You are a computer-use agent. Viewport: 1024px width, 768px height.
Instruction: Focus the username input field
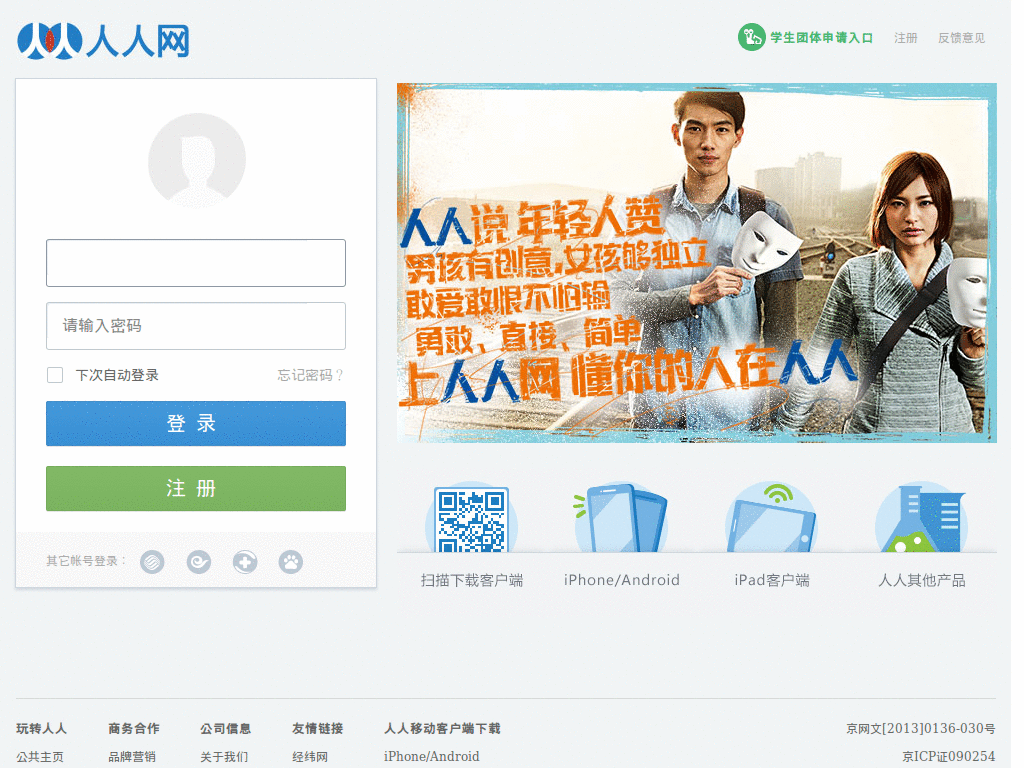tap(196, 263)
